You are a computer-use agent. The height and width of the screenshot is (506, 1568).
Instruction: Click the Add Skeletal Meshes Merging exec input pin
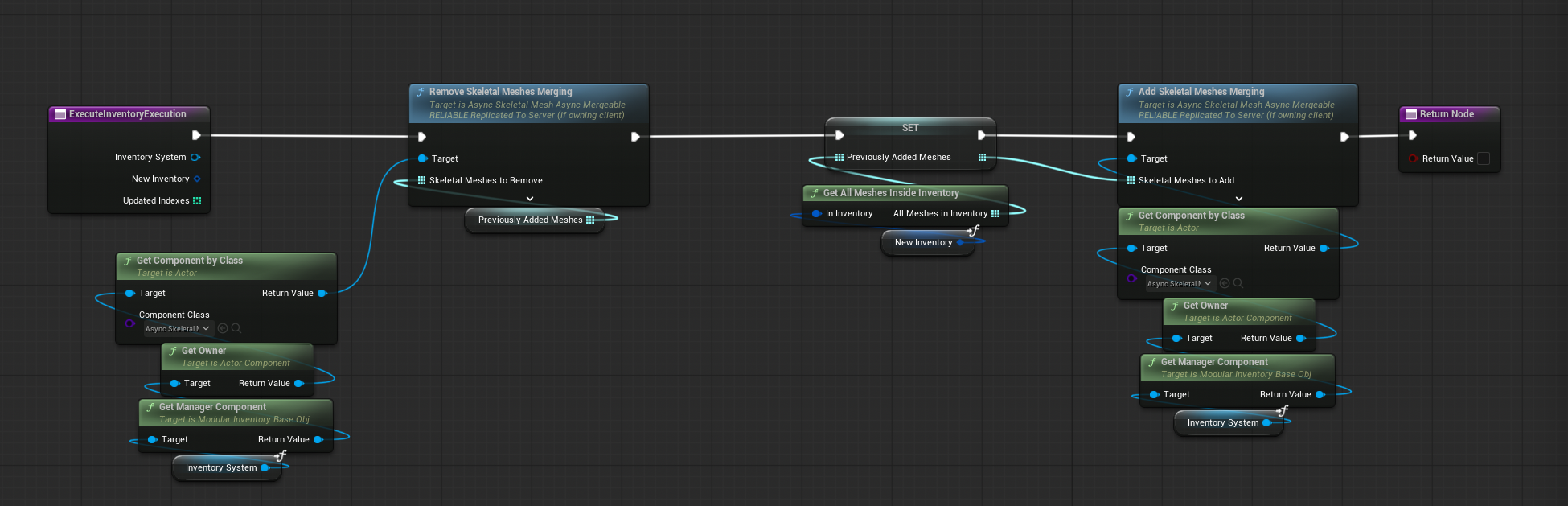point(1131,137)
